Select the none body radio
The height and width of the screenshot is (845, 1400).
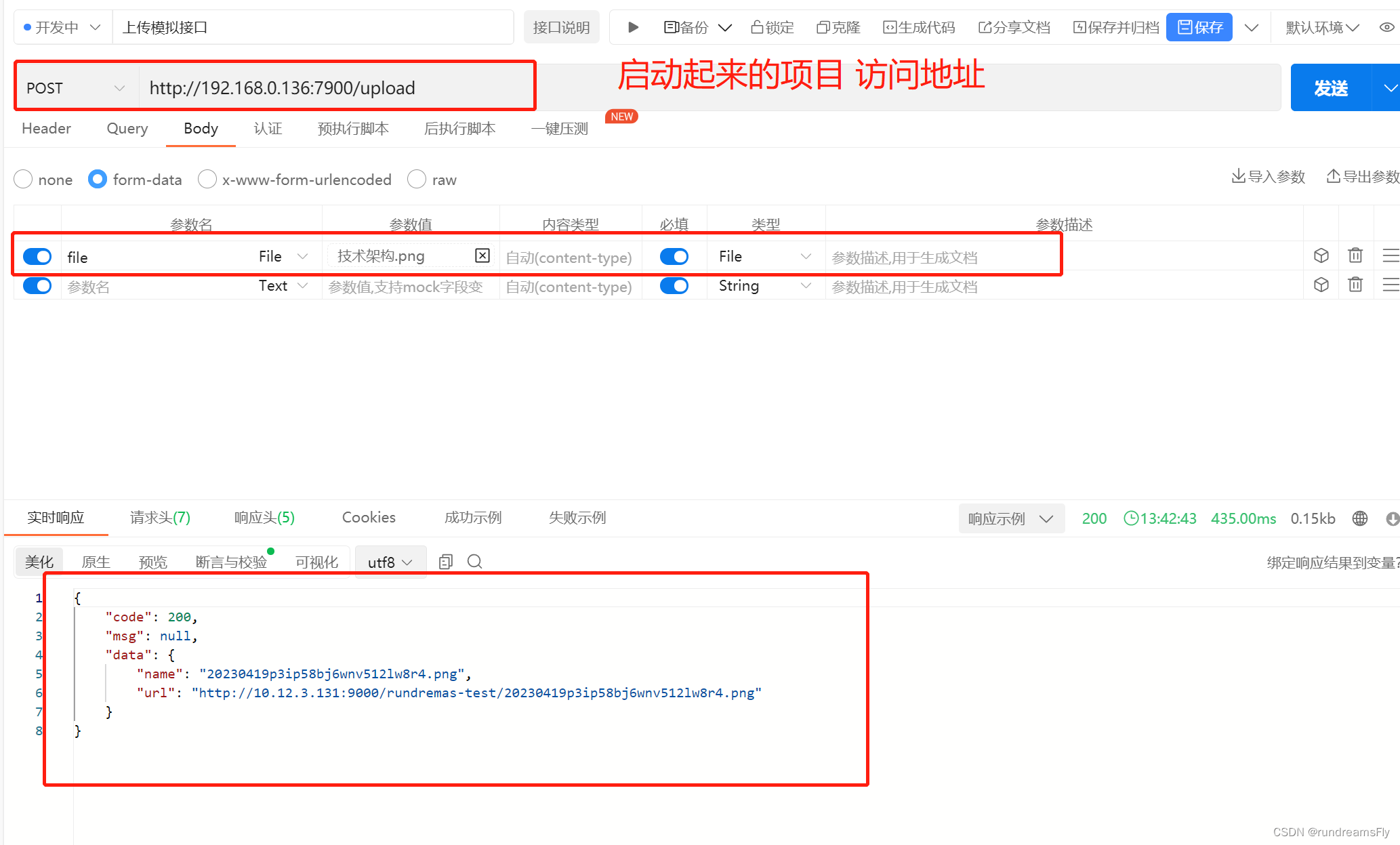click(23, 180)
